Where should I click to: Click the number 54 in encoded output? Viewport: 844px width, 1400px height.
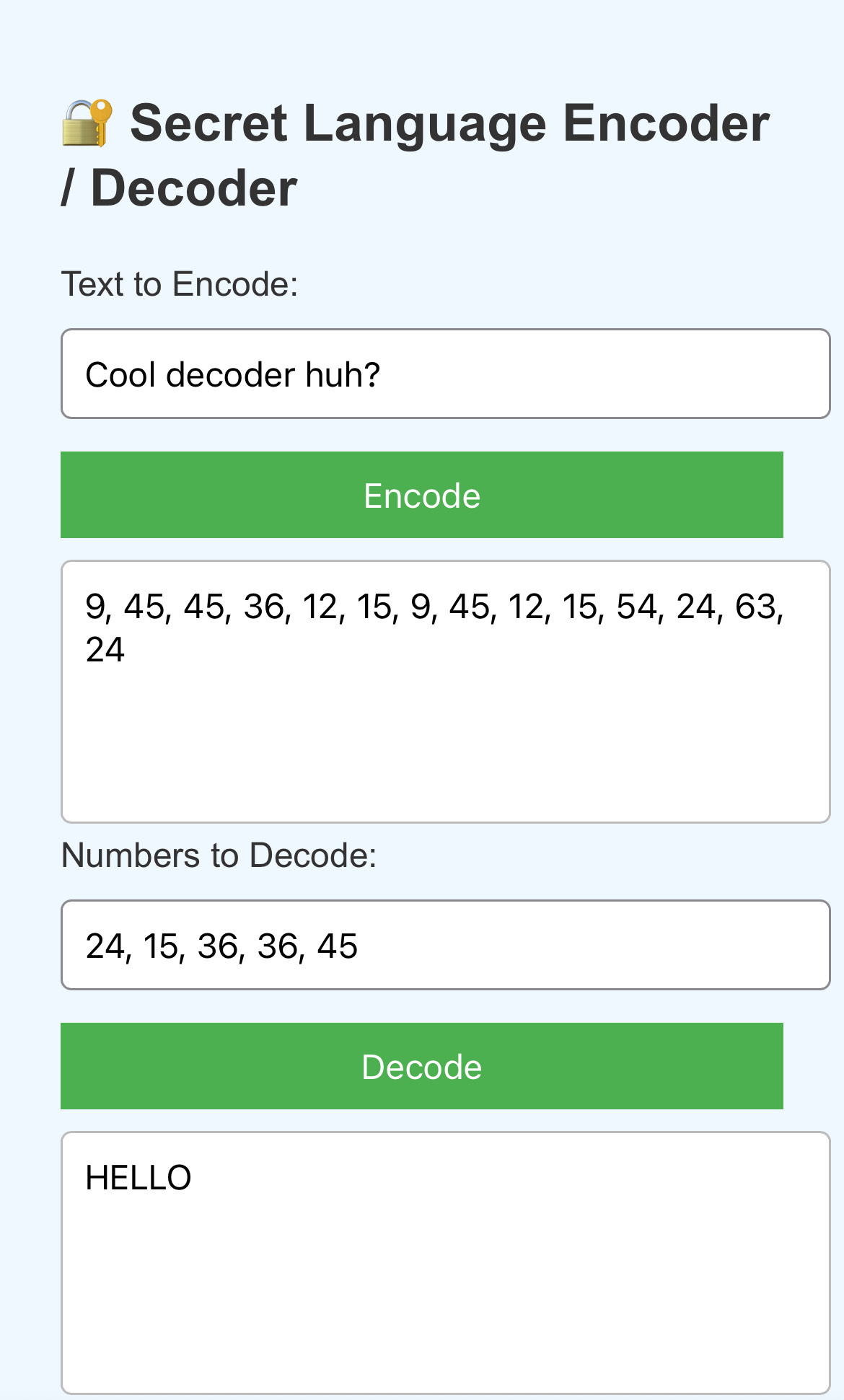636,607
